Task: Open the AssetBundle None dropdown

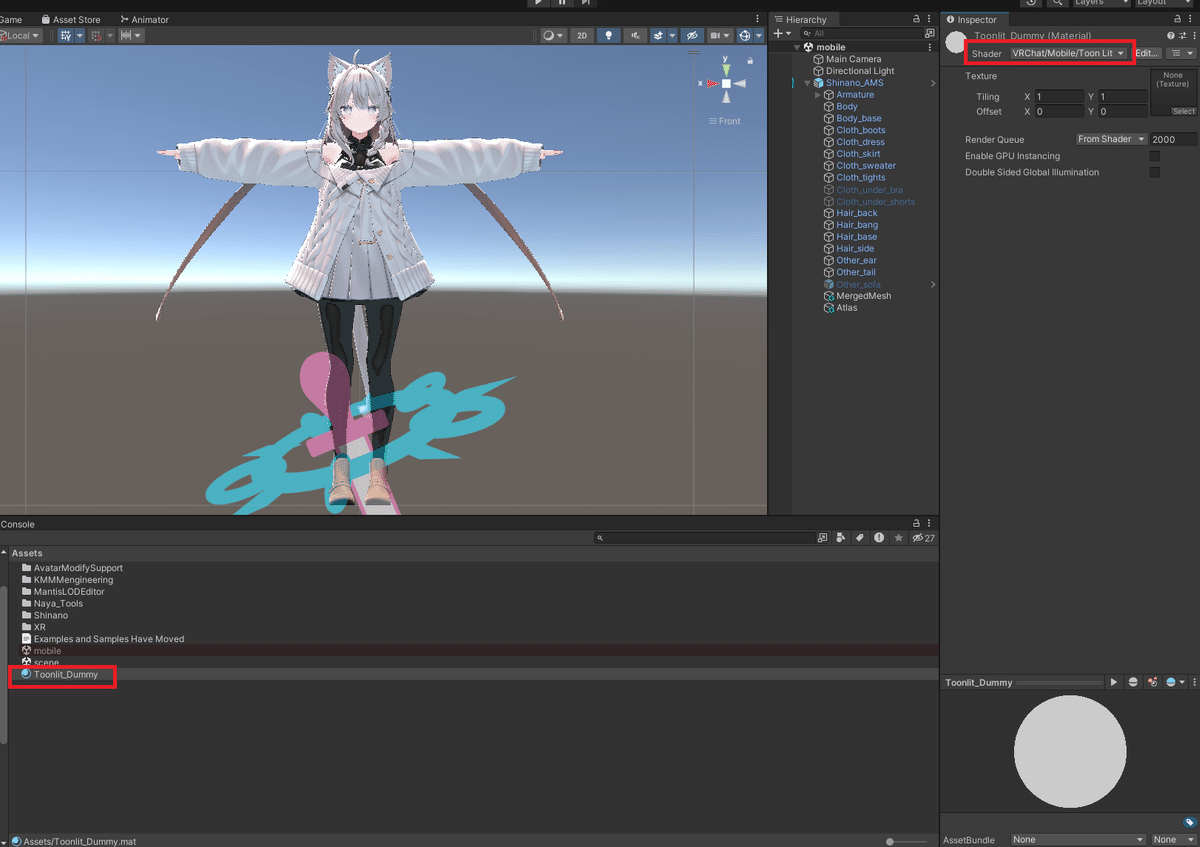Action: coord(1078,840)
